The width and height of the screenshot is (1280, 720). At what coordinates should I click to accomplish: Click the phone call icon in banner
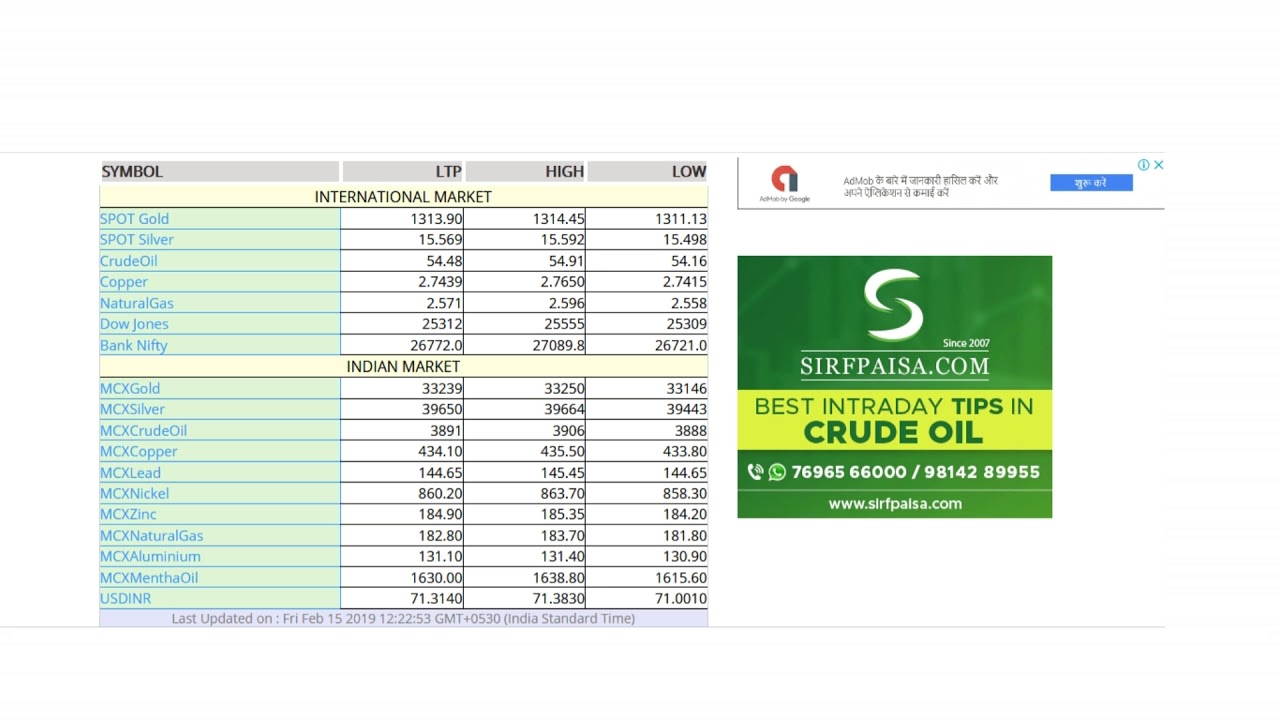755,472
